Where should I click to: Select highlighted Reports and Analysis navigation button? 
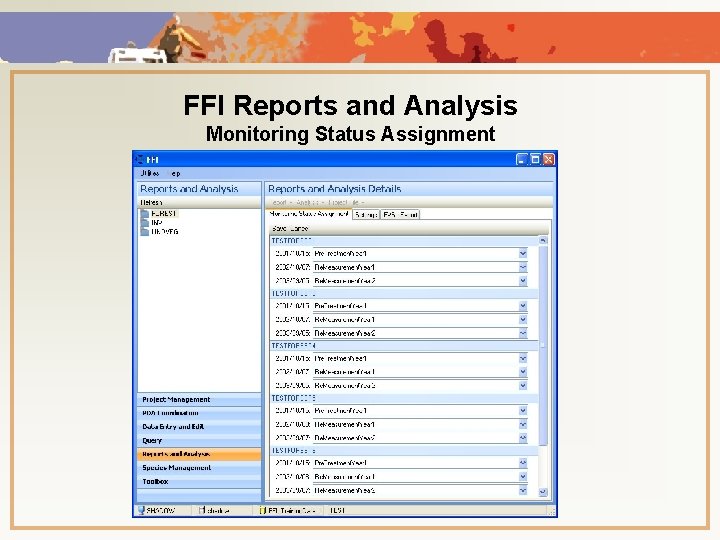199,454
